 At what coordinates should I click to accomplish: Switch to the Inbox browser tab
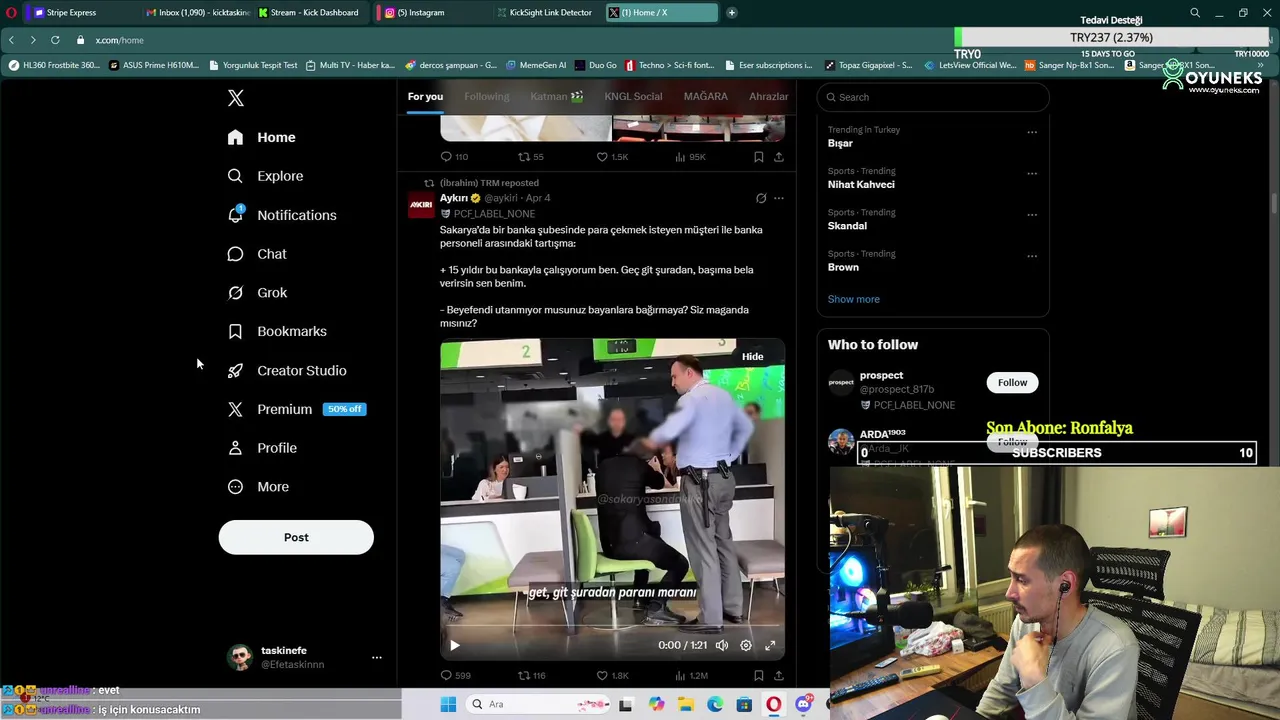(197, 12)
